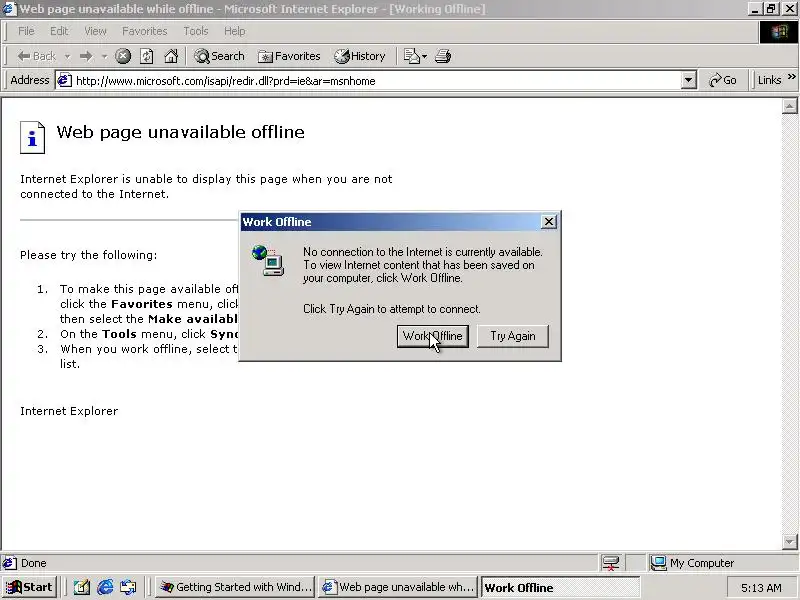Click the Show Desktop quick launch icon
The height and width of the screenshot is (600, 800).
(82, 588)
